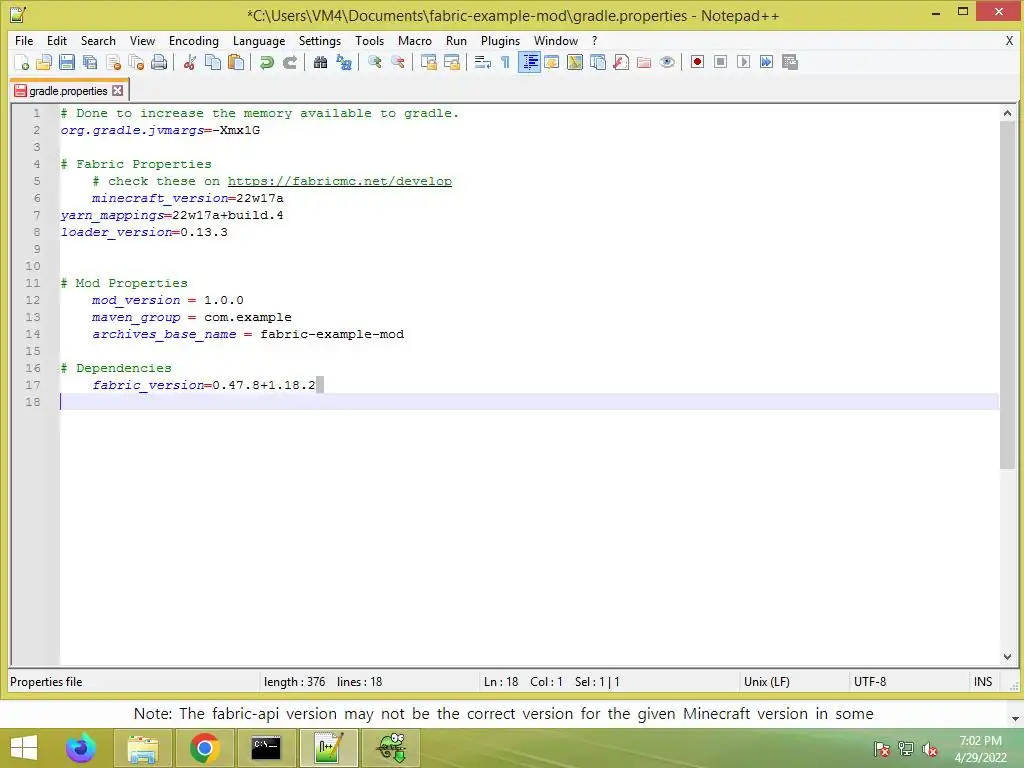Click the Paste toolbar icon
1024x768 pixels.
coord(236,62)
